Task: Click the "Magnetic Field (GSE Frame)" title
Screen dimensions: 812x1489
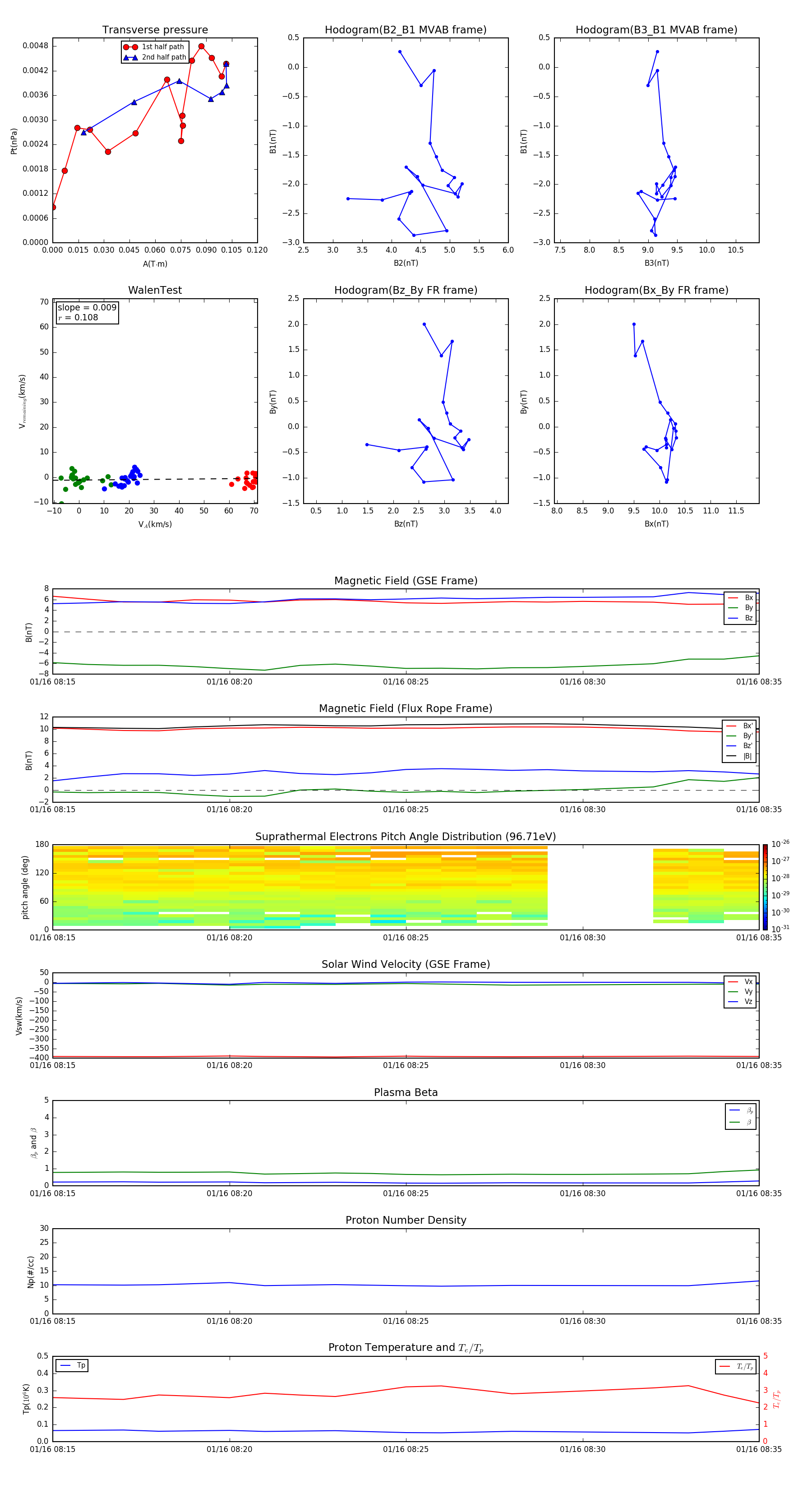Action: tap(406, 581)
